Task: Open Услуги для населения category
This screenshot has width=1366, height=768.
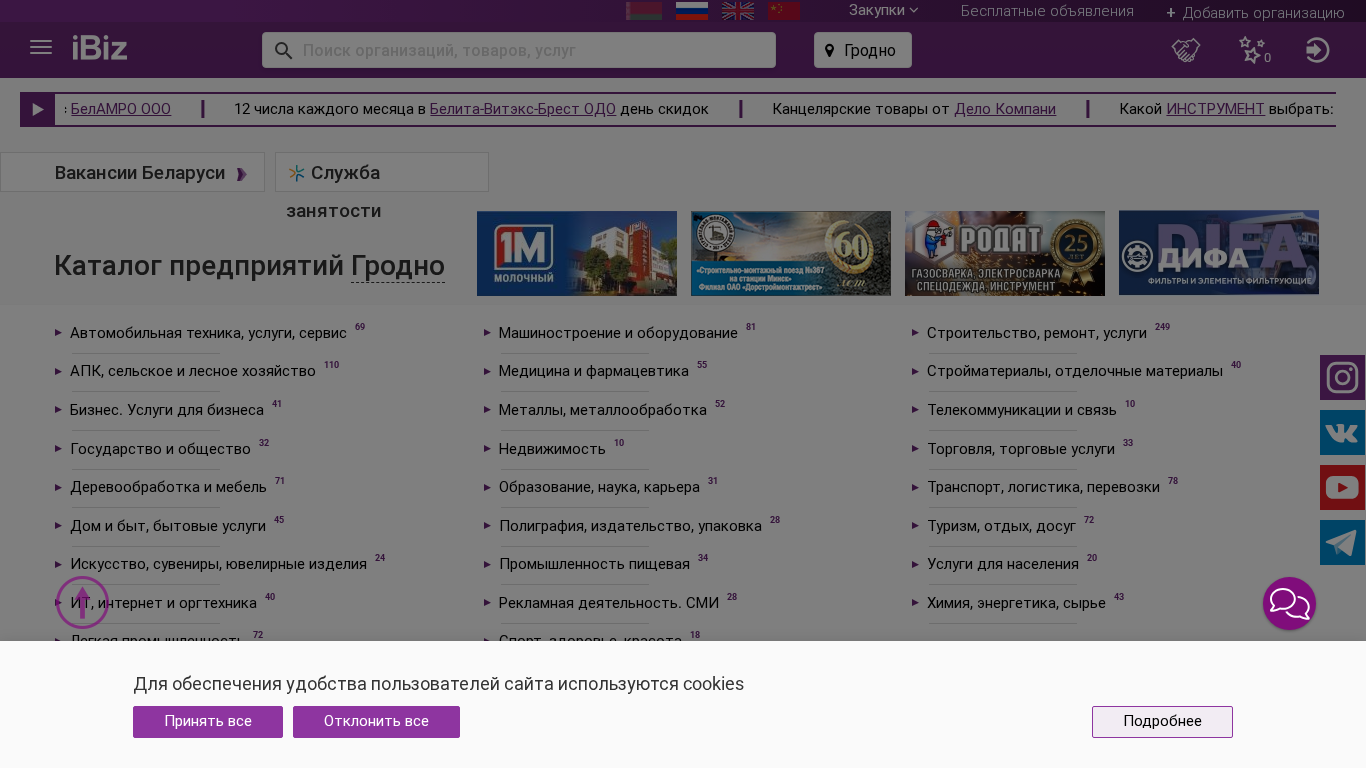Action: [1003, 564]
